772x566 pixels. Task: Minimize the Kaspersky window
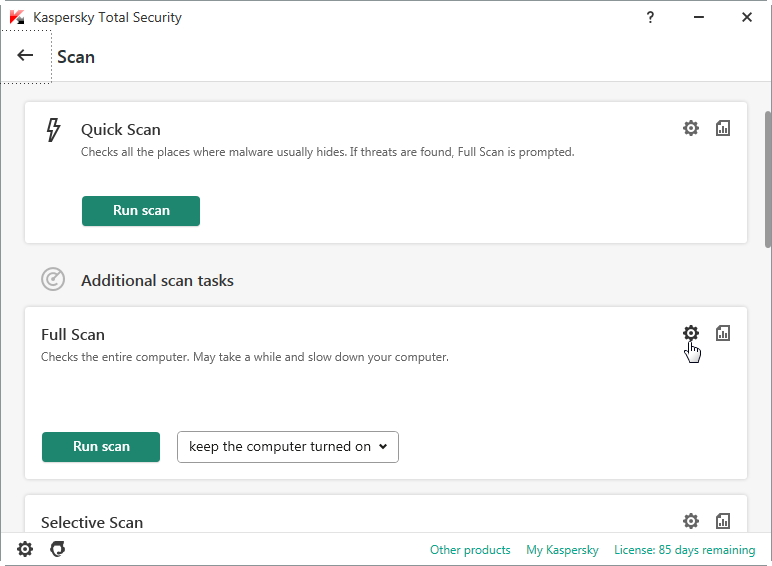tap(699, 17)
